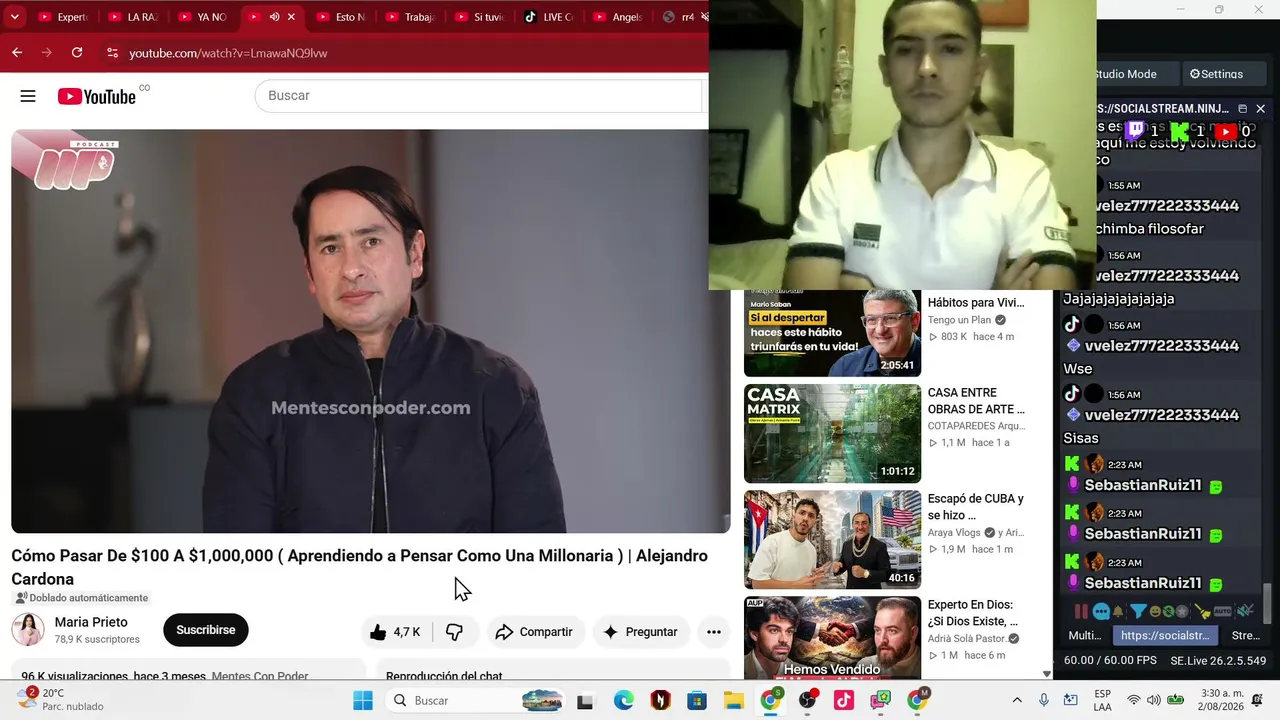The height and width of the screenshot is (720, 1280).
Task: Select the Multi dock tab in streaming app
Action: coord(1085,635)
